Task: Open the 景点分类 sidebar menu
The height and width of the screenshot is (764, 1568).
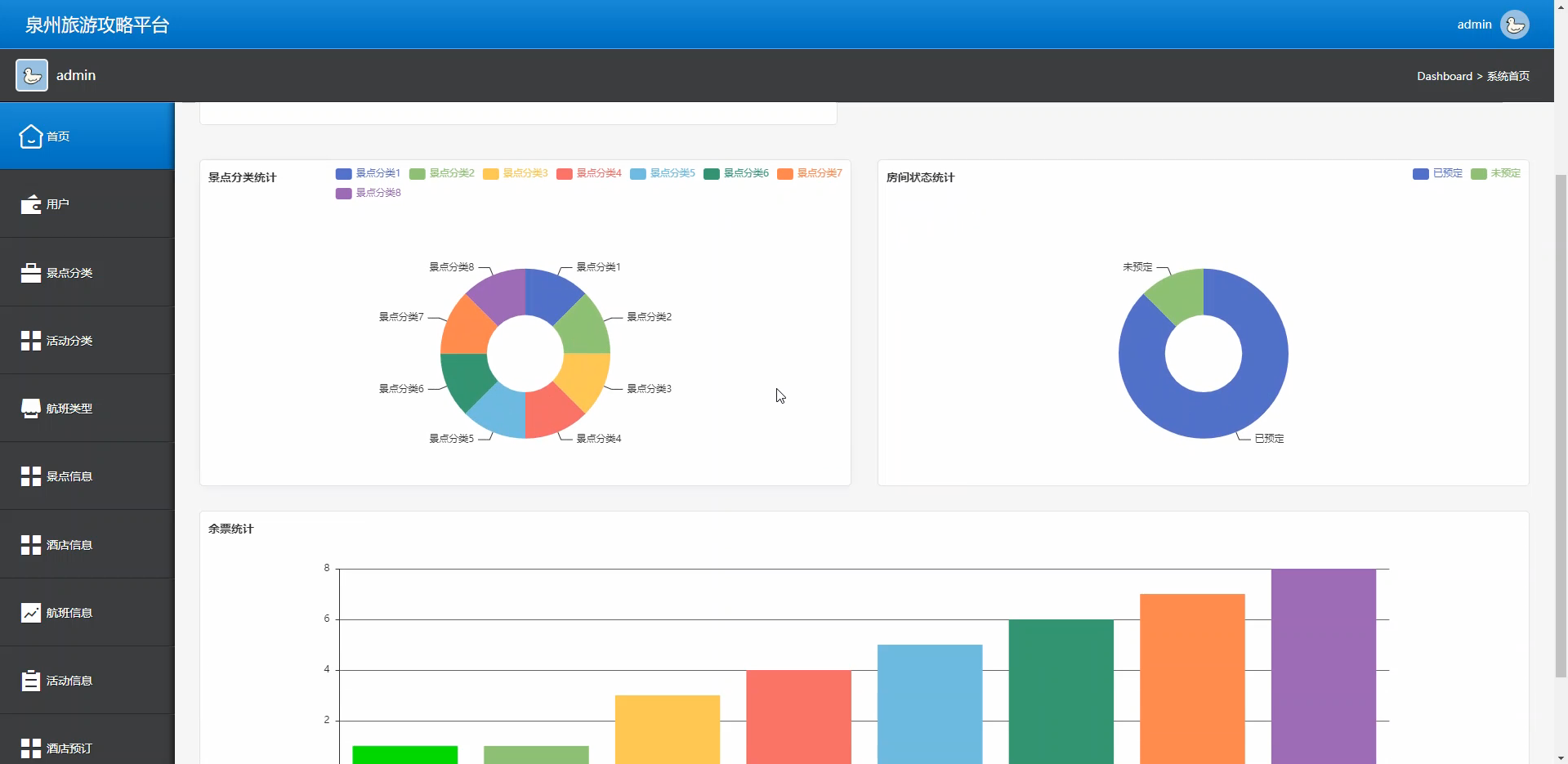Action: (x=87, y=272)
